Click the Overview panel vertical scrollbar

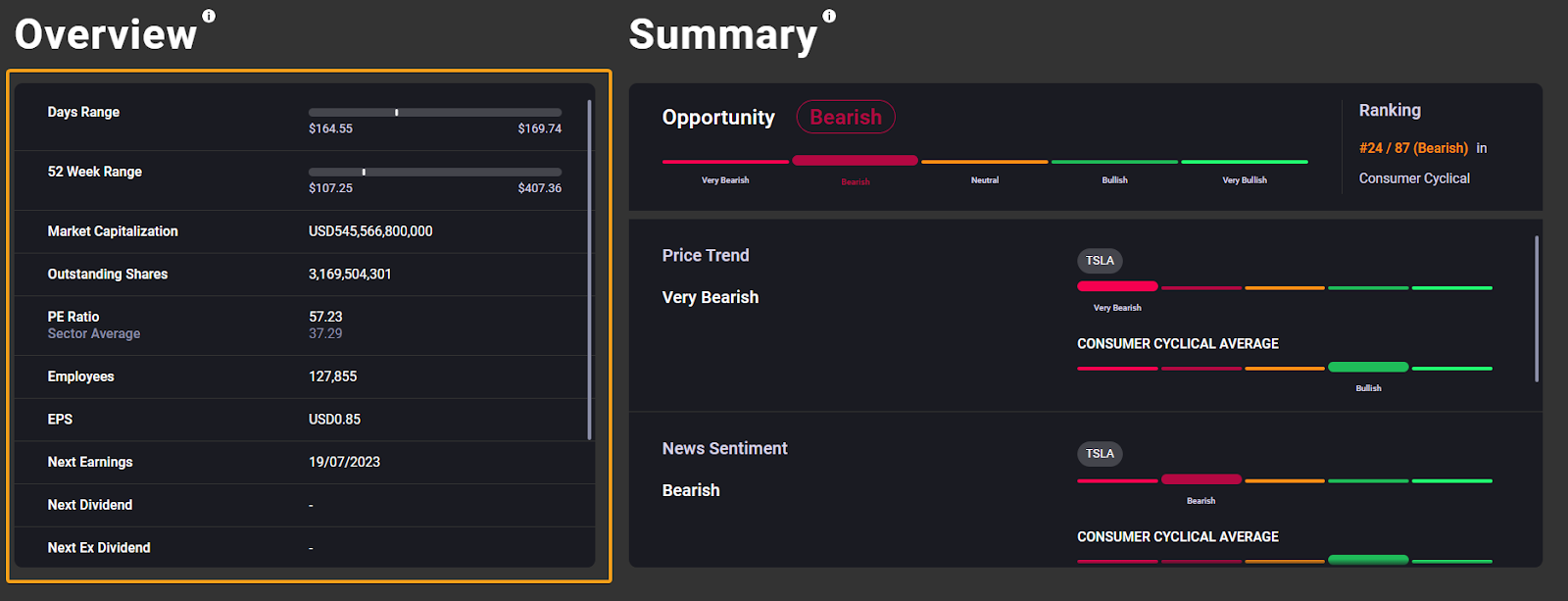point(589,270)
